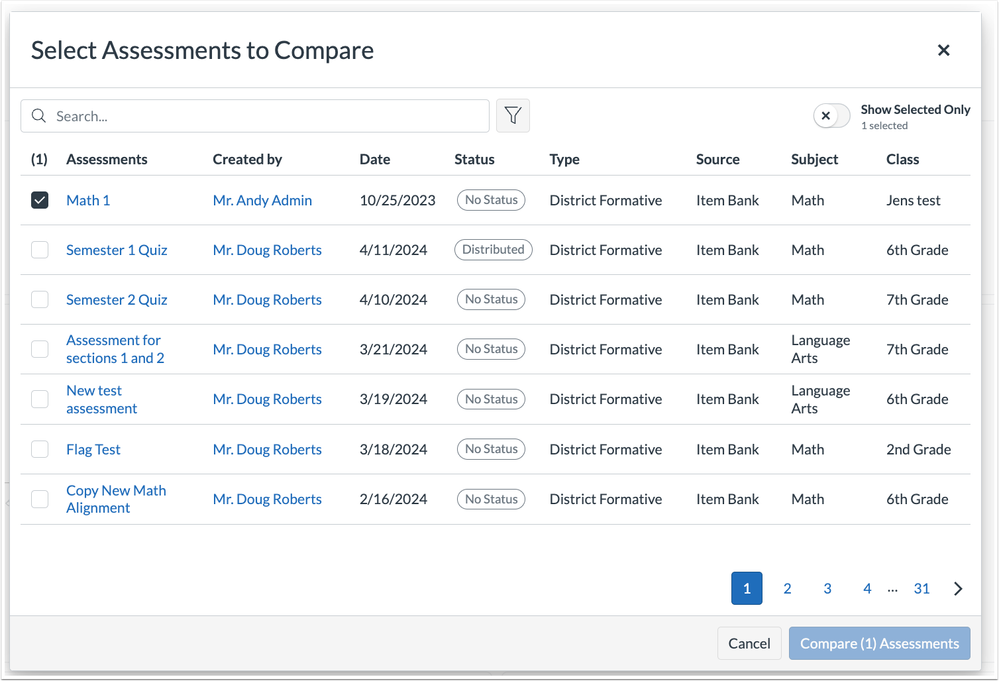The image size is (999, 681).
Task: Open the Semester 2 Quiz assessment
Action: (116, 299)
